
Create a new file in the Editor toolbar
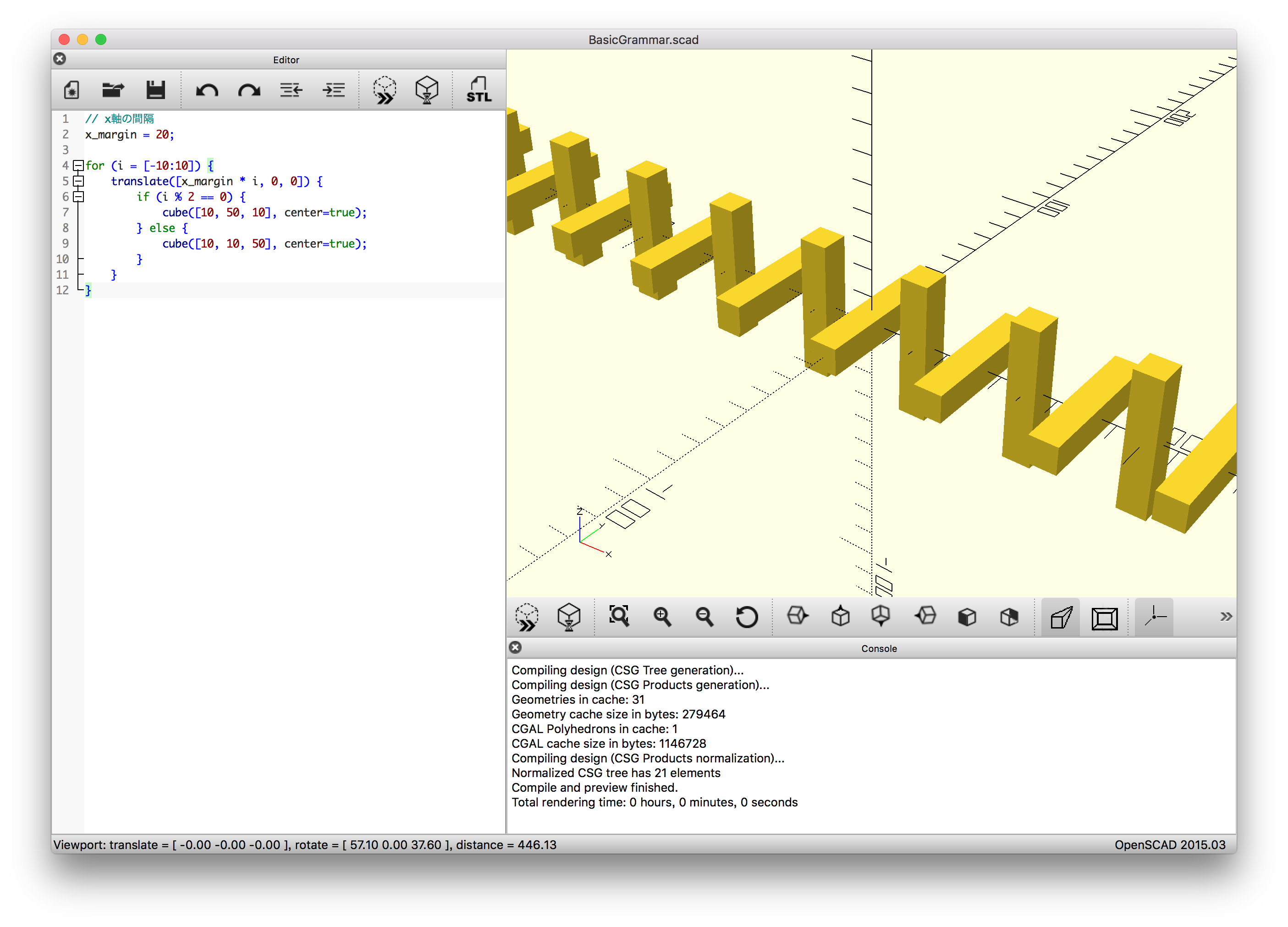pos(71,90)
